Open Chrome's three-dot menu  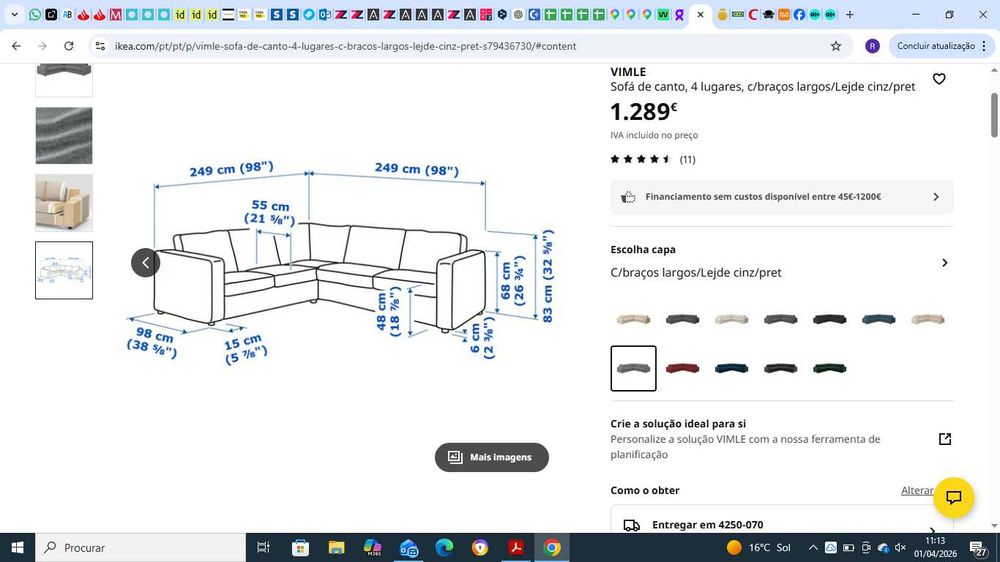pyautogui.click(x=984, y=46)
